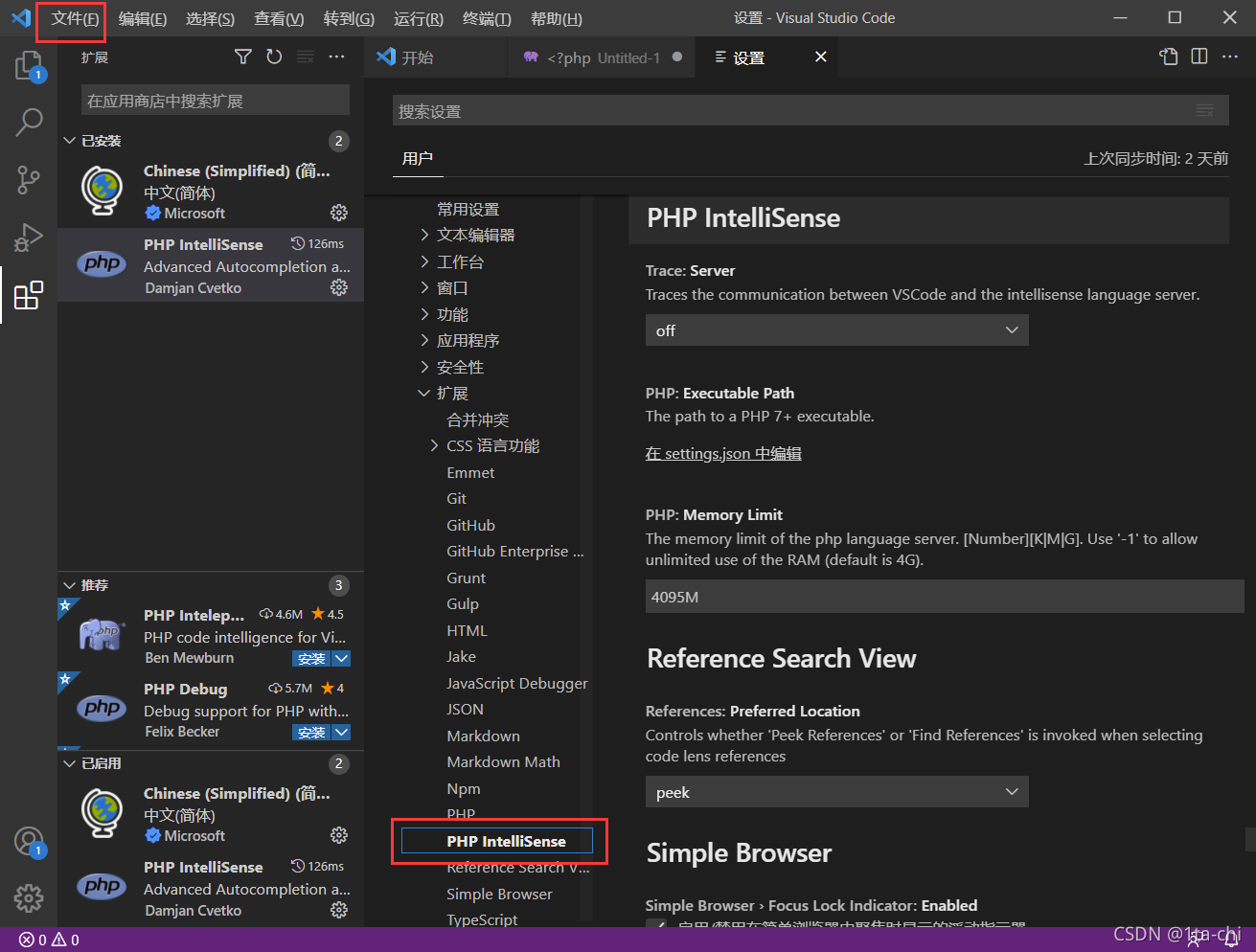The width and height of the screenshot is (1256, 952).
Task: Select GitHub Enterprise in settings tree
Action: click(x=514, y=551)
